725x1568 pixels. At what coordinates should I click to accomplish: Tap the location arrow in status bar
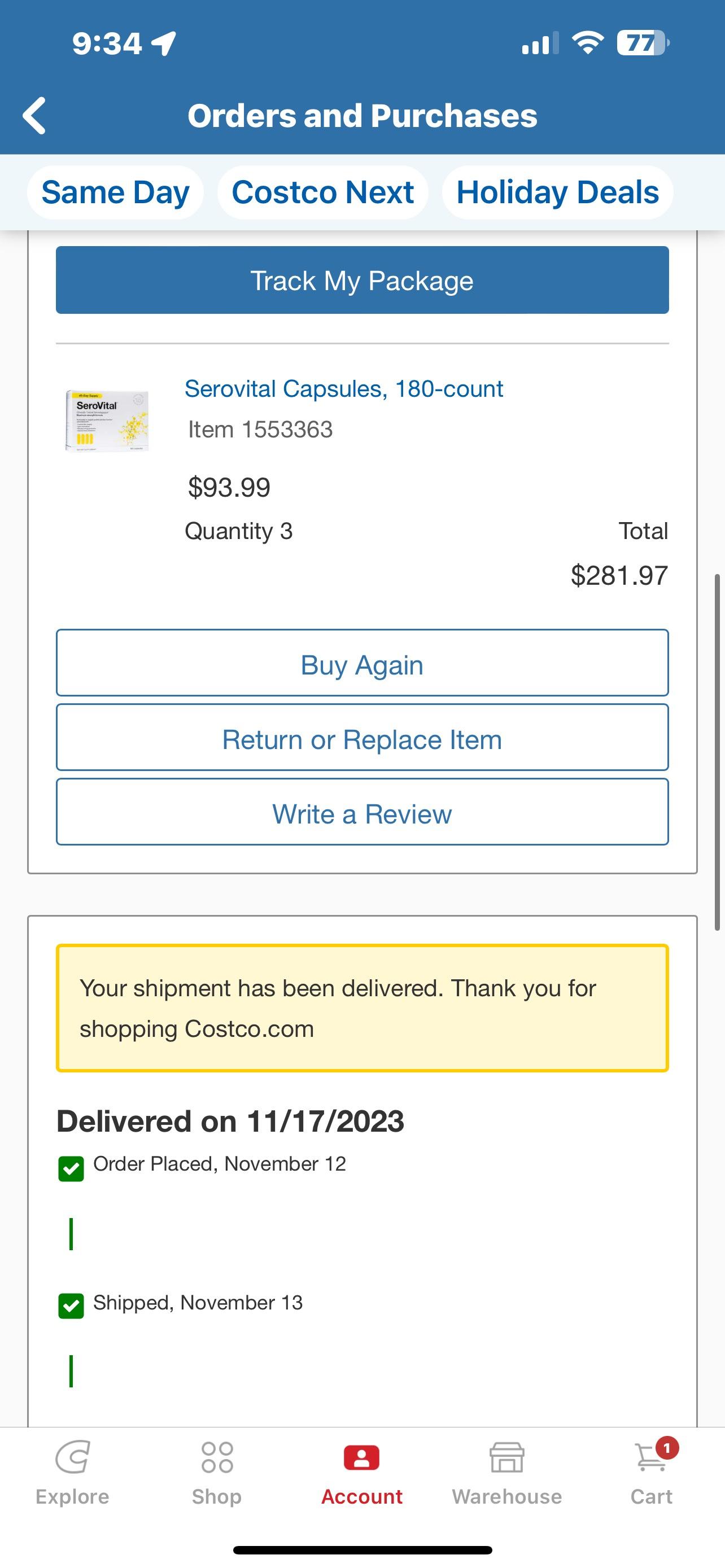coord(164,43)
